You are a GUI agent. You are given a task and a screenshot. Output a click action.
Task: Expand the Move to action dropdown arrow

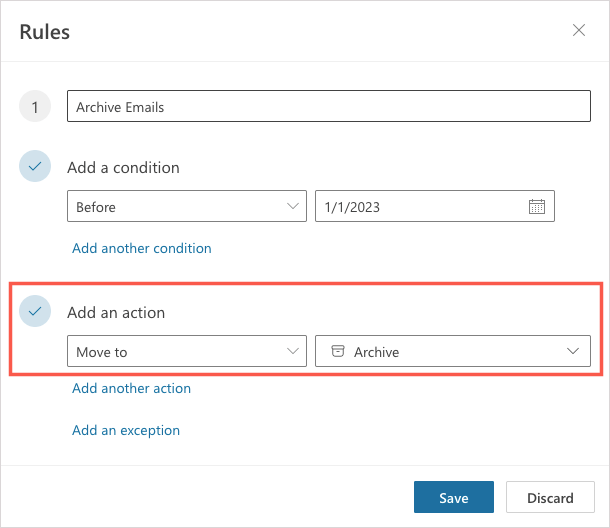tap(293, 351)
